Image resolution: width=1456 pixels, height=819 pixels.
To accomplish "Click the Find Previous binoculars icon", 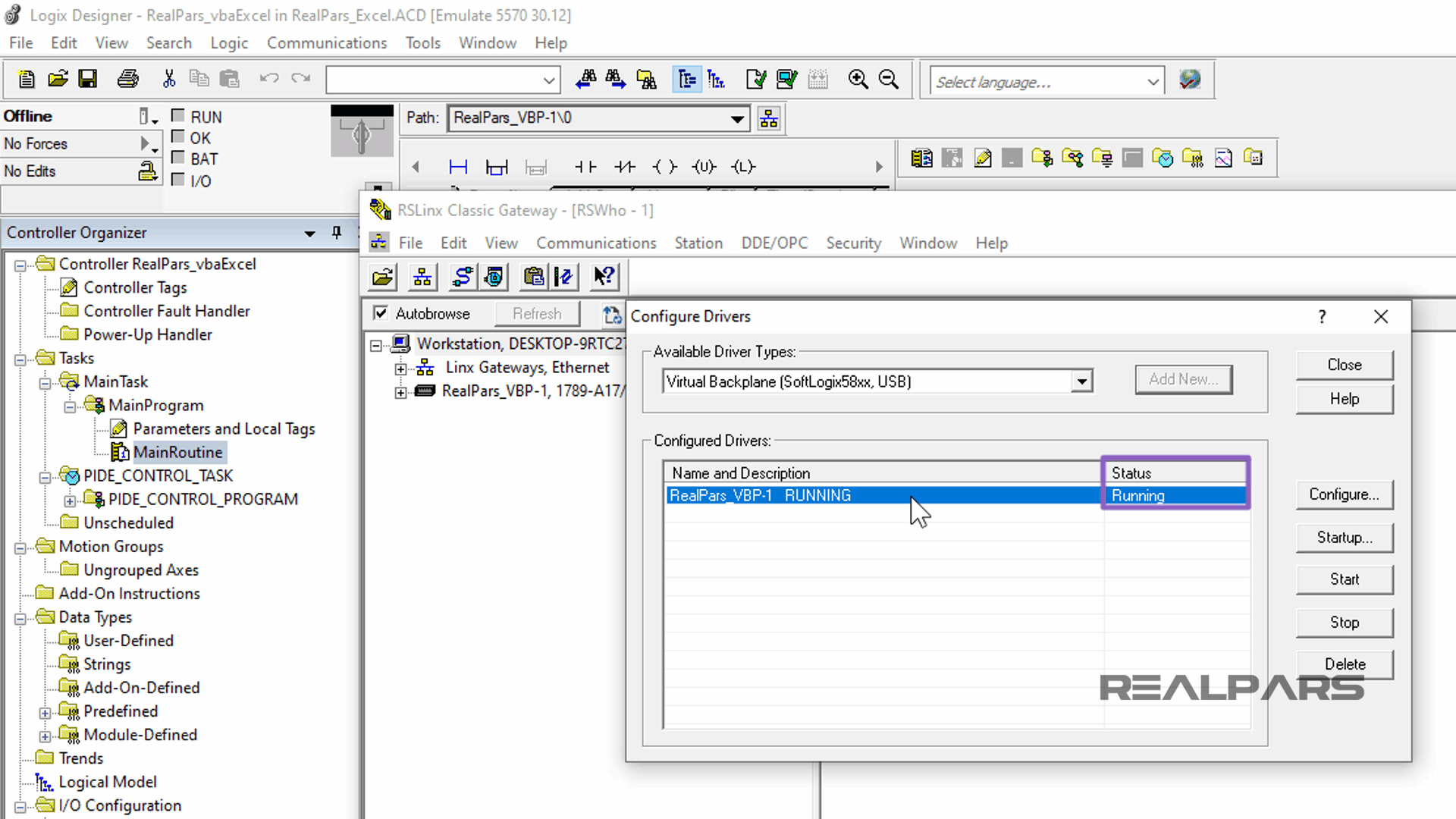I will pyautogui.click(x=585, y=79).
